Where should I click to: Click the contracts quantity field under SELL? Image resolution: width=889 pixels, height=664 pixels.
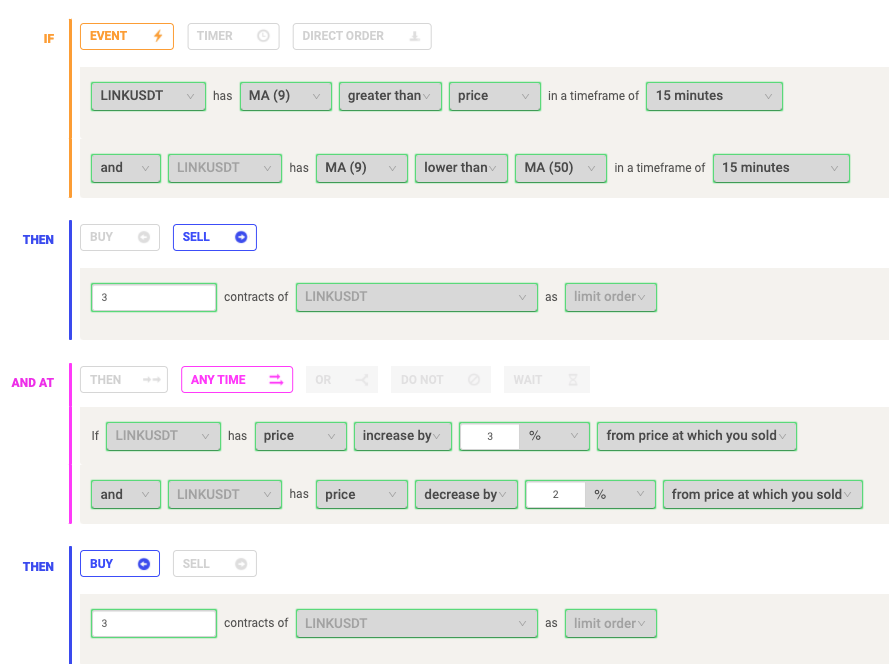click(154, 297)
